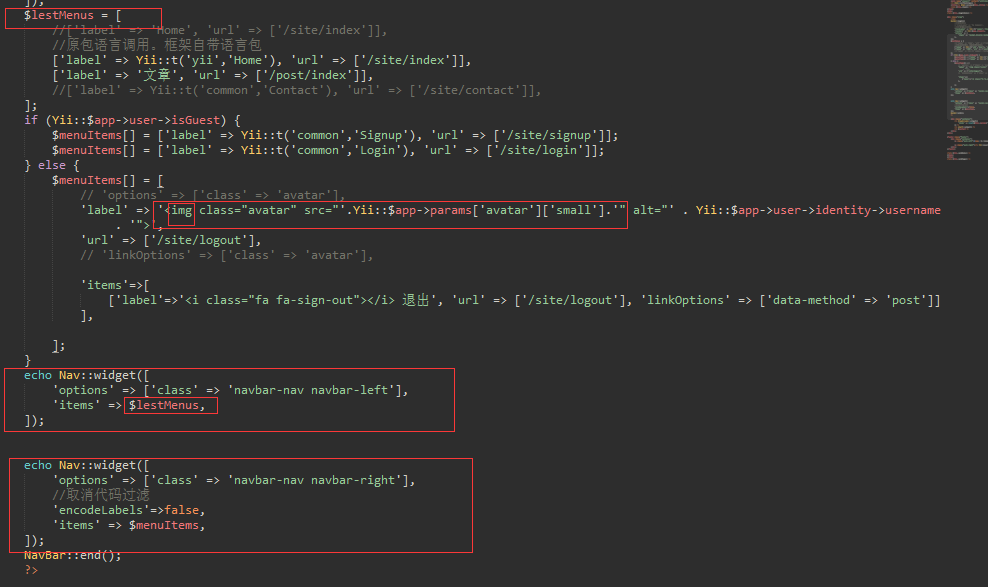The height and width of the screenshot is (587, 988).
Task: Click the minimap code overview
Action: [x=966, y=81]
